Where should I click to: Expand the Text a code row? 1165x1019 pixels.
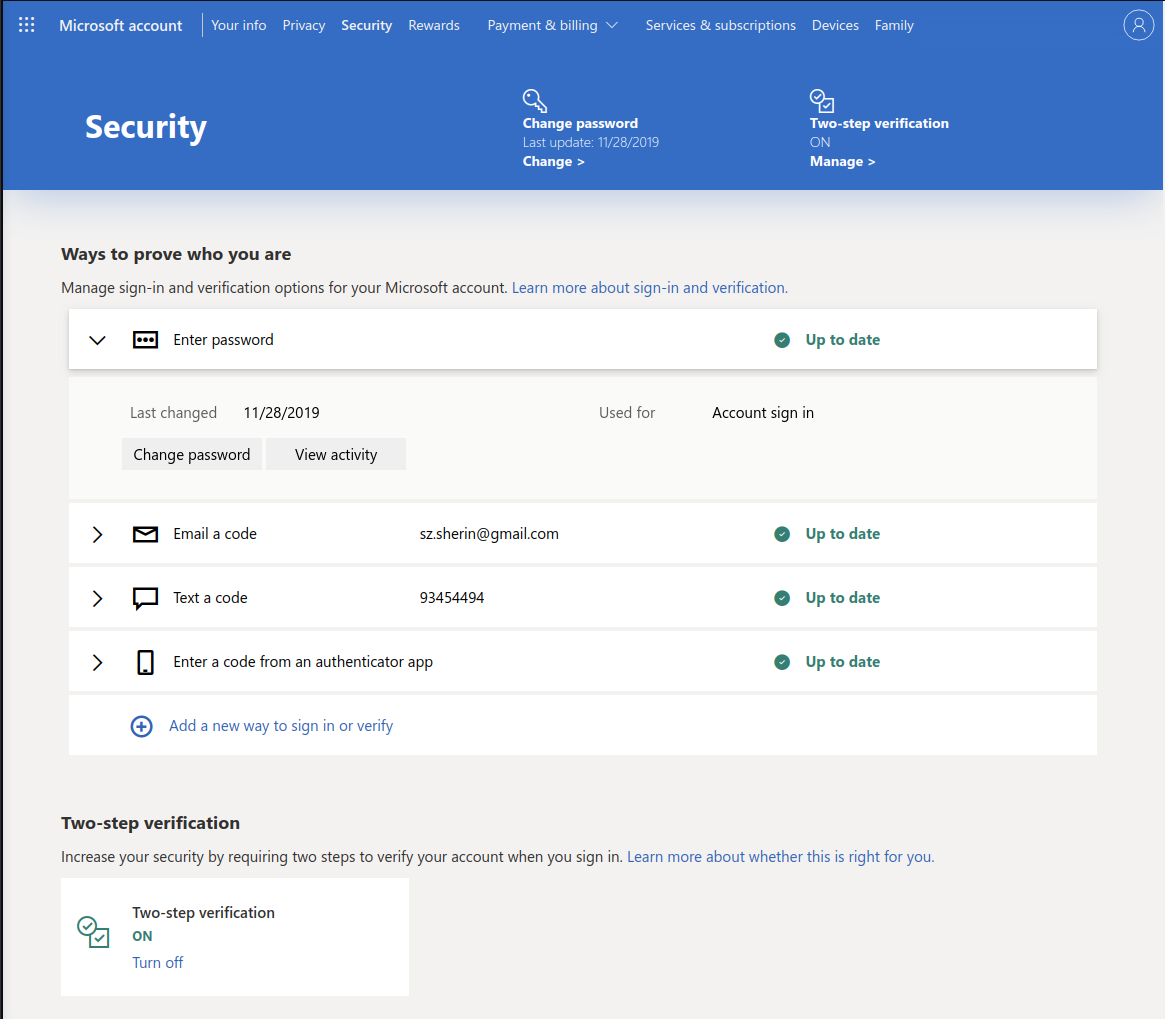[97, 598]
